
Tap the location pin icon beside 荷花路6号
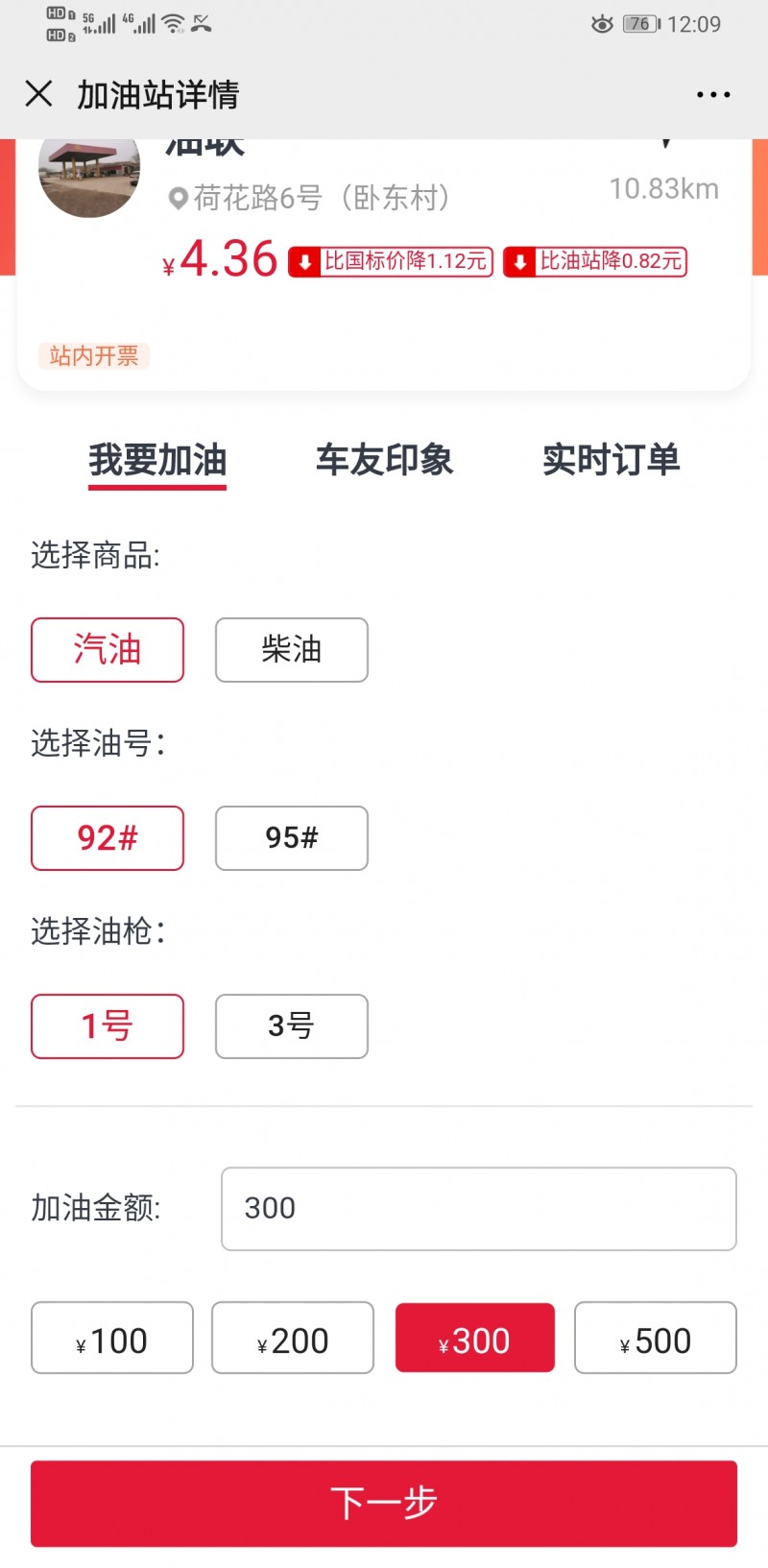(178, 199)
